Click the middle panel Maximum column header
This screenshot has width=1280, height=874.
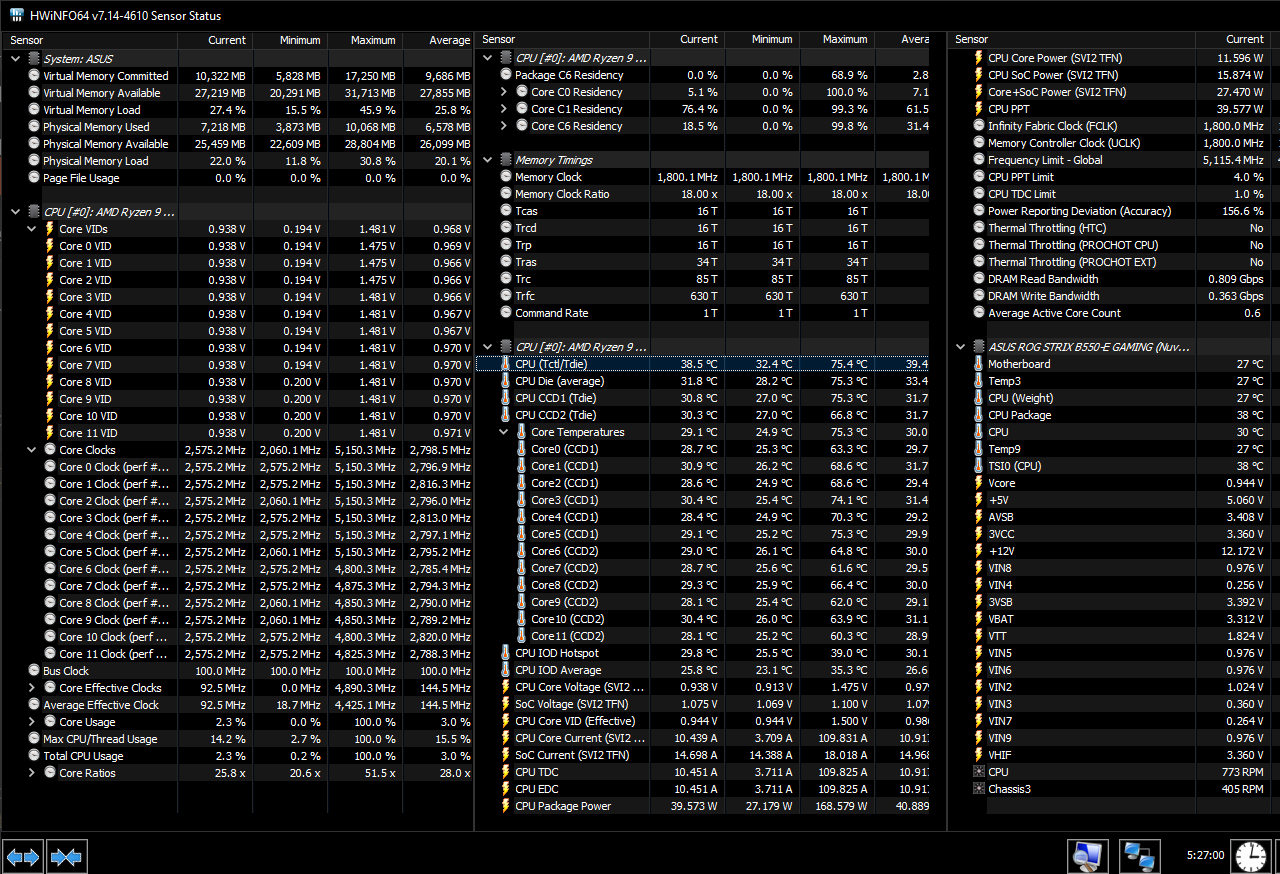(x=836, y=39)
